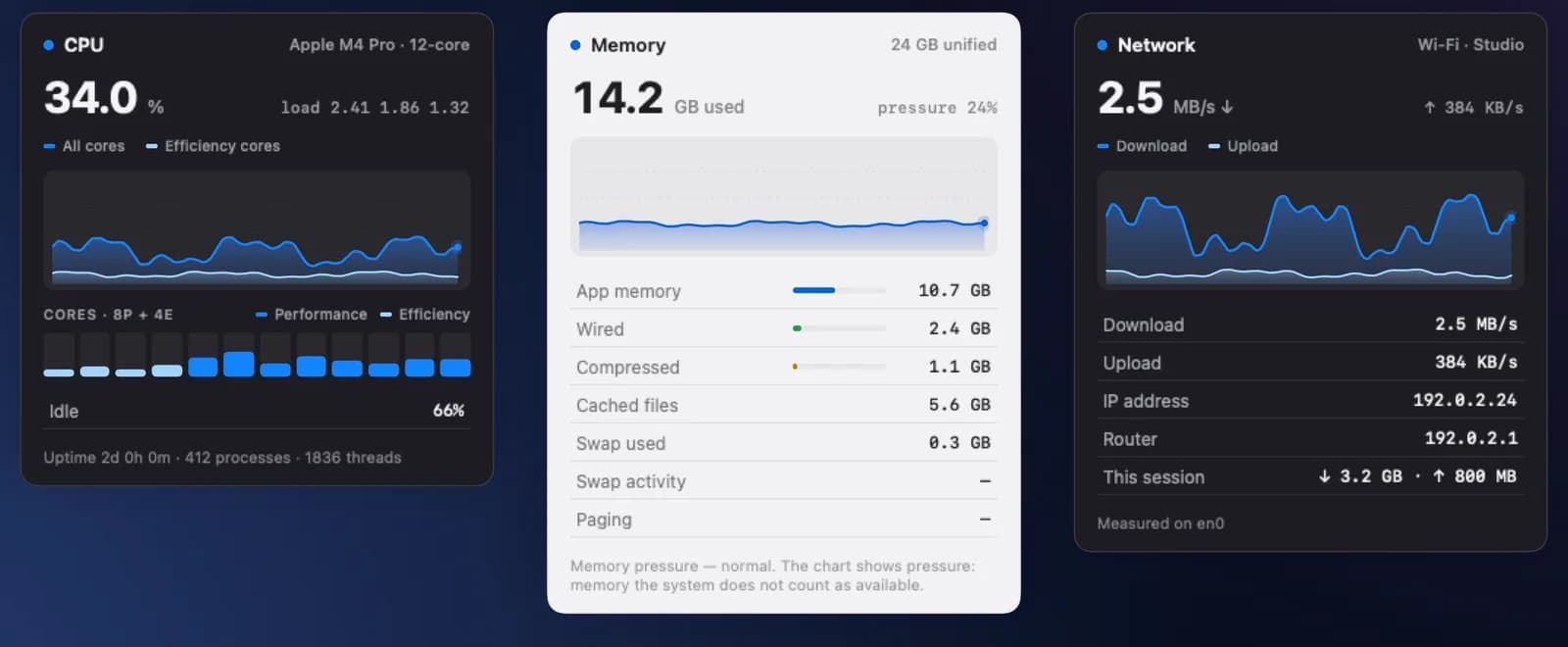Click the IP address row label
The height and width of the screenshot is (647, 1568).
pos(1146,402)
